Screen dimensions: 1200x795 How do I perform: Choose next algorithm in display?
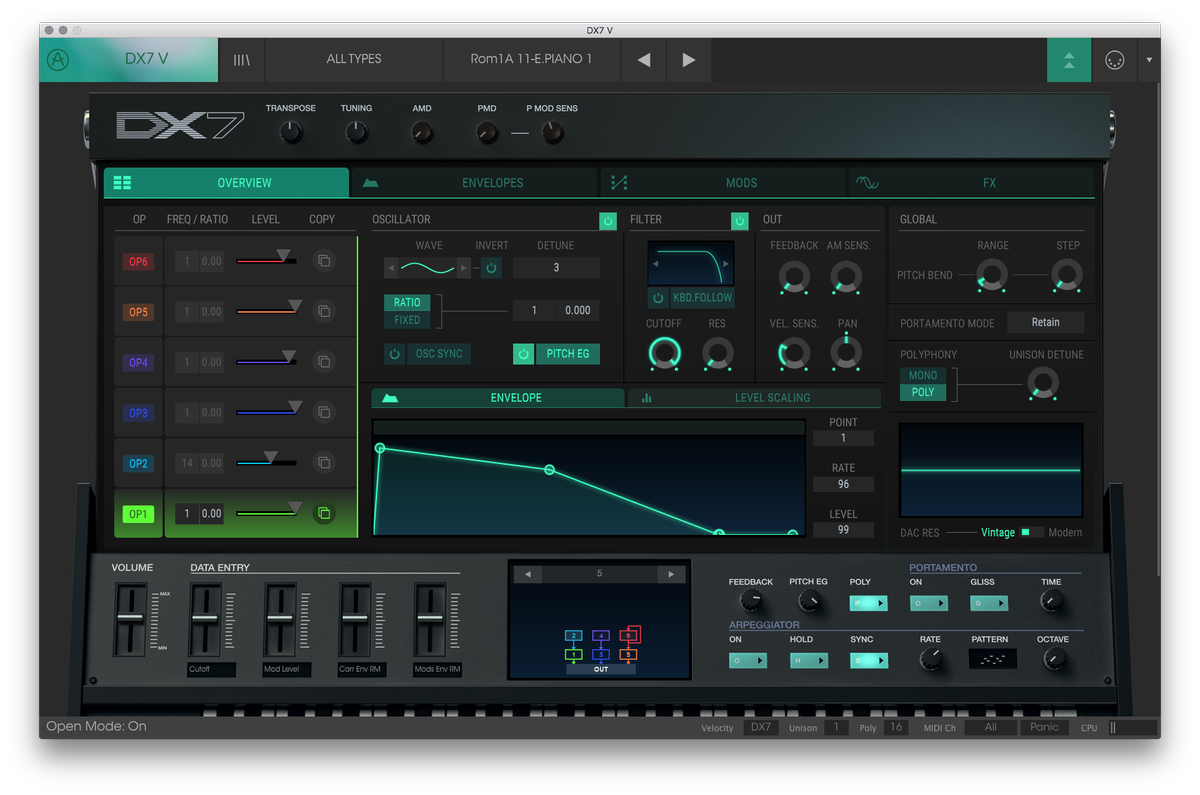pyautogui.click(x=671, y=574)
